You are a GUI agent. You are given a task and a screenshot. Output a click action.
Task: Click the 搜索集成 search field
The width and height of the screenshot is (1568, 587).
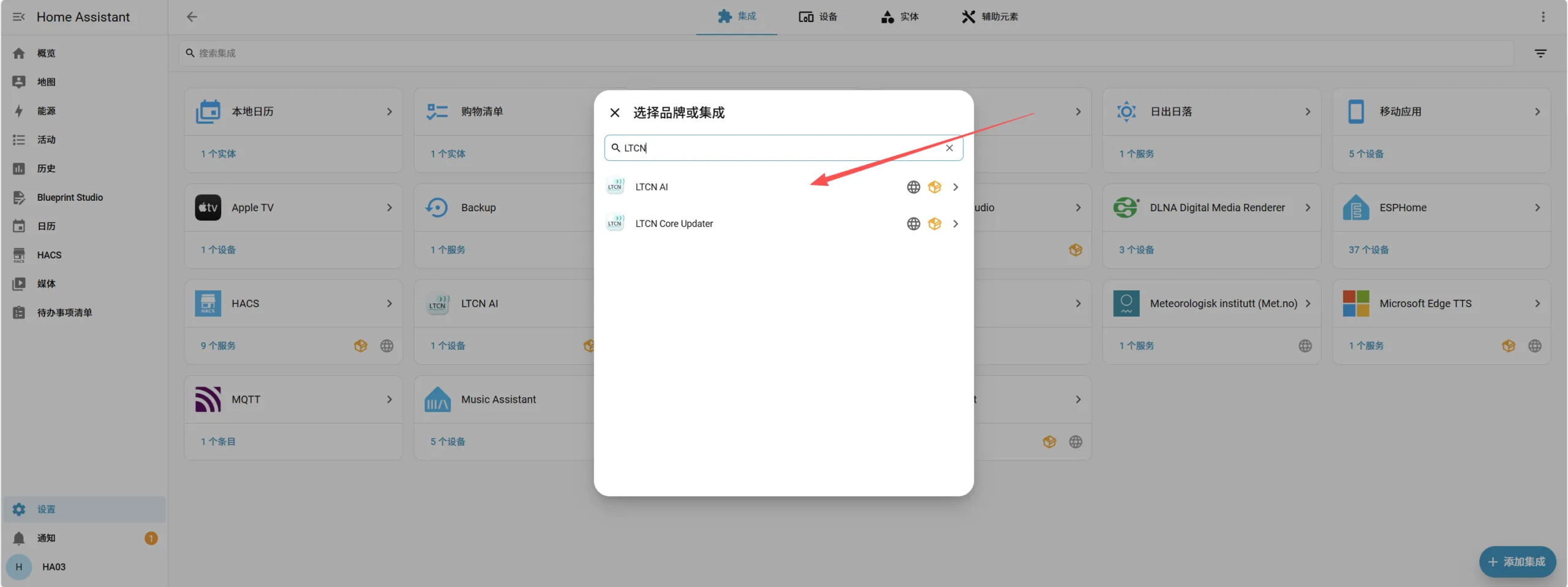point(846,53)
